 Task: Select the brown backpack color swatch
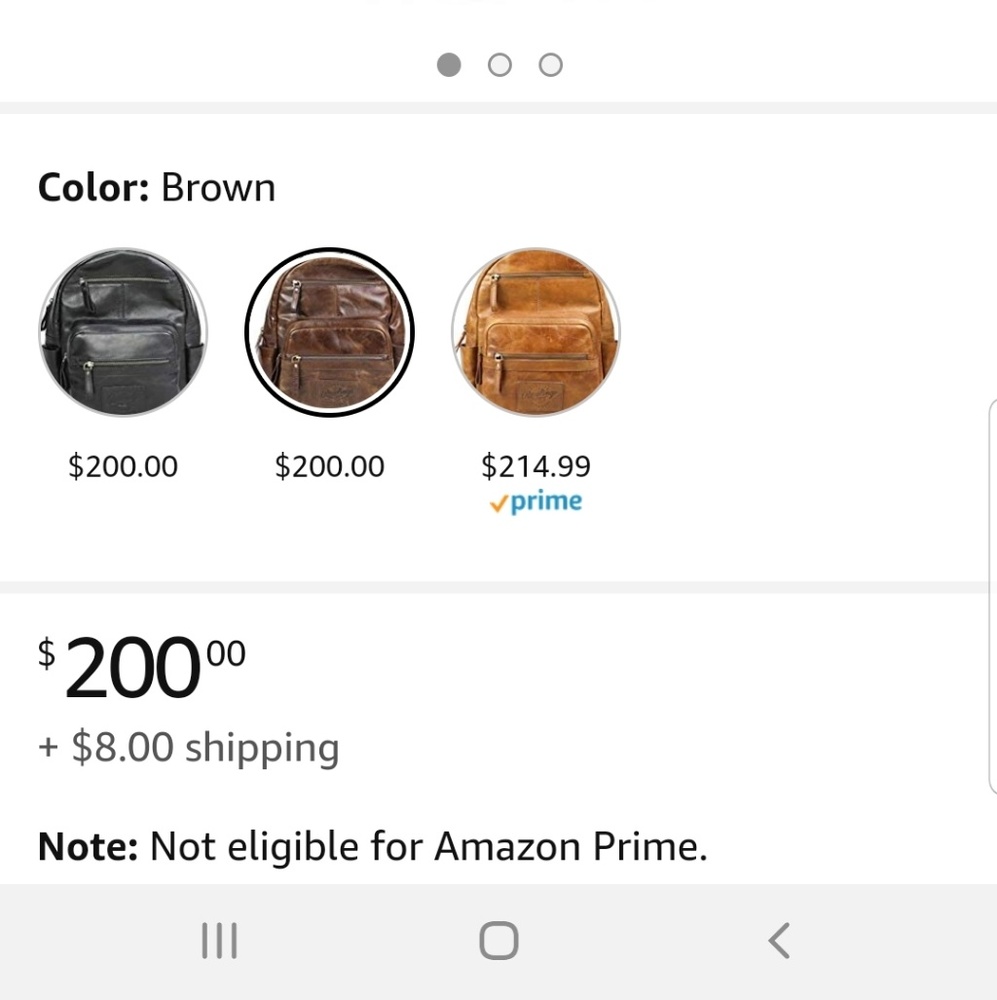(x=330, y=332)
